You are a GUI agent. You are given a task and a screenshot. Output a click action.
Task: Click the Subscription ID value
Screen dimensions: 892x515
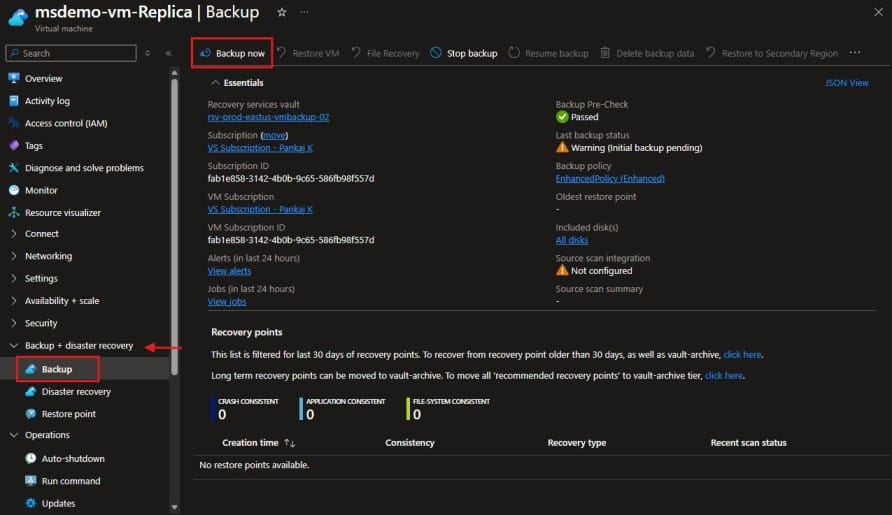click(x=291, y=178)
